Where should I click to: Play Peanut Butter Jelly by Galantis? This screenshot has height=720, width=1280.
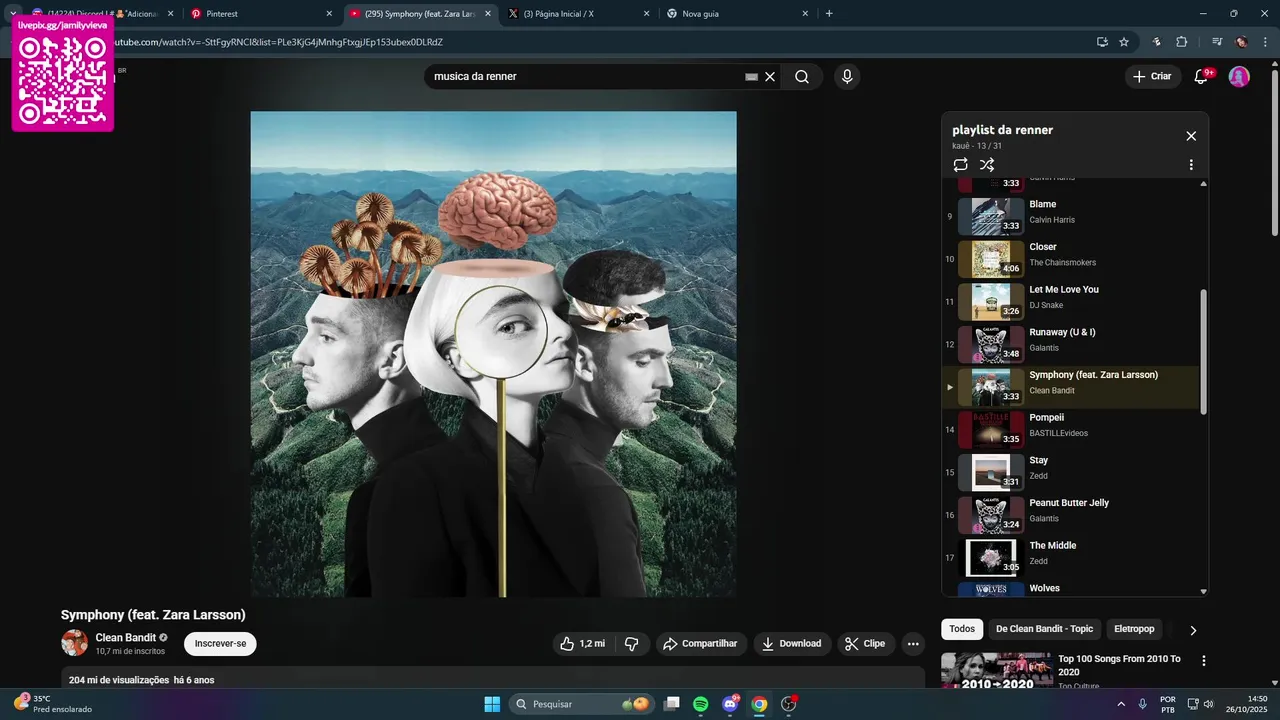point(1071,515)
